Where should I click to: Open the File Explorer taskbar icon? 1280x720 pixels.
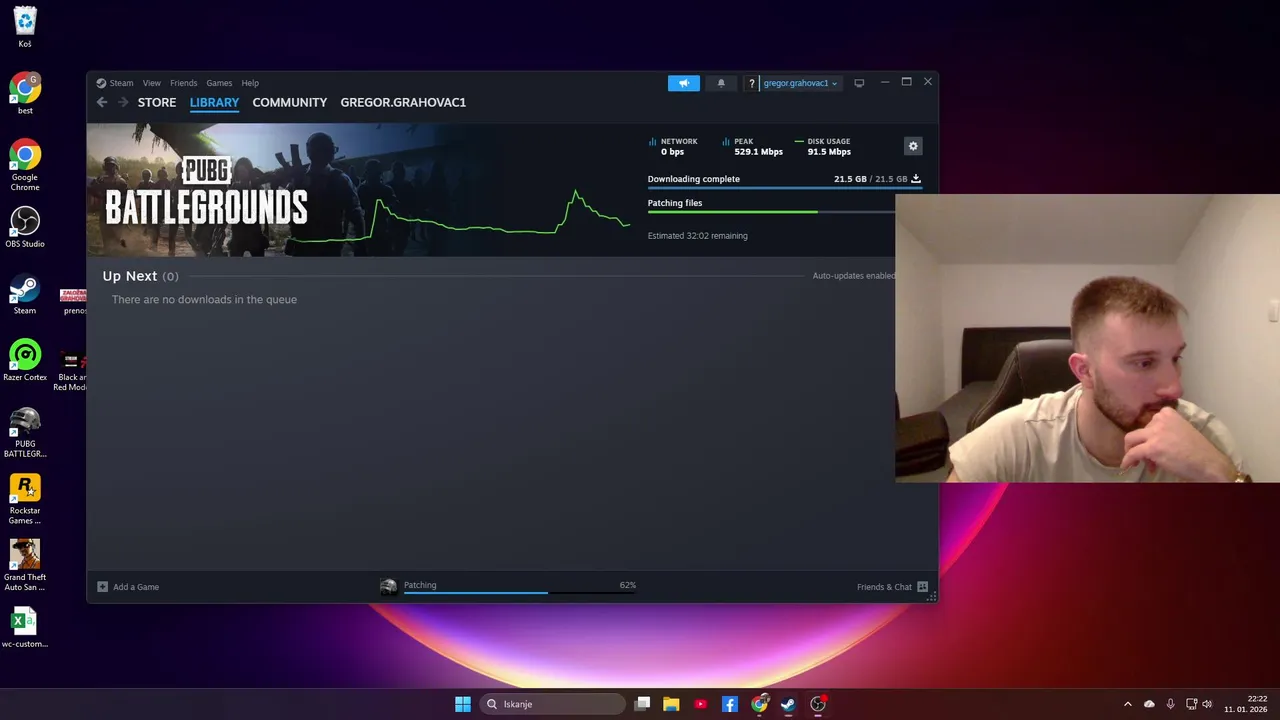671,704
